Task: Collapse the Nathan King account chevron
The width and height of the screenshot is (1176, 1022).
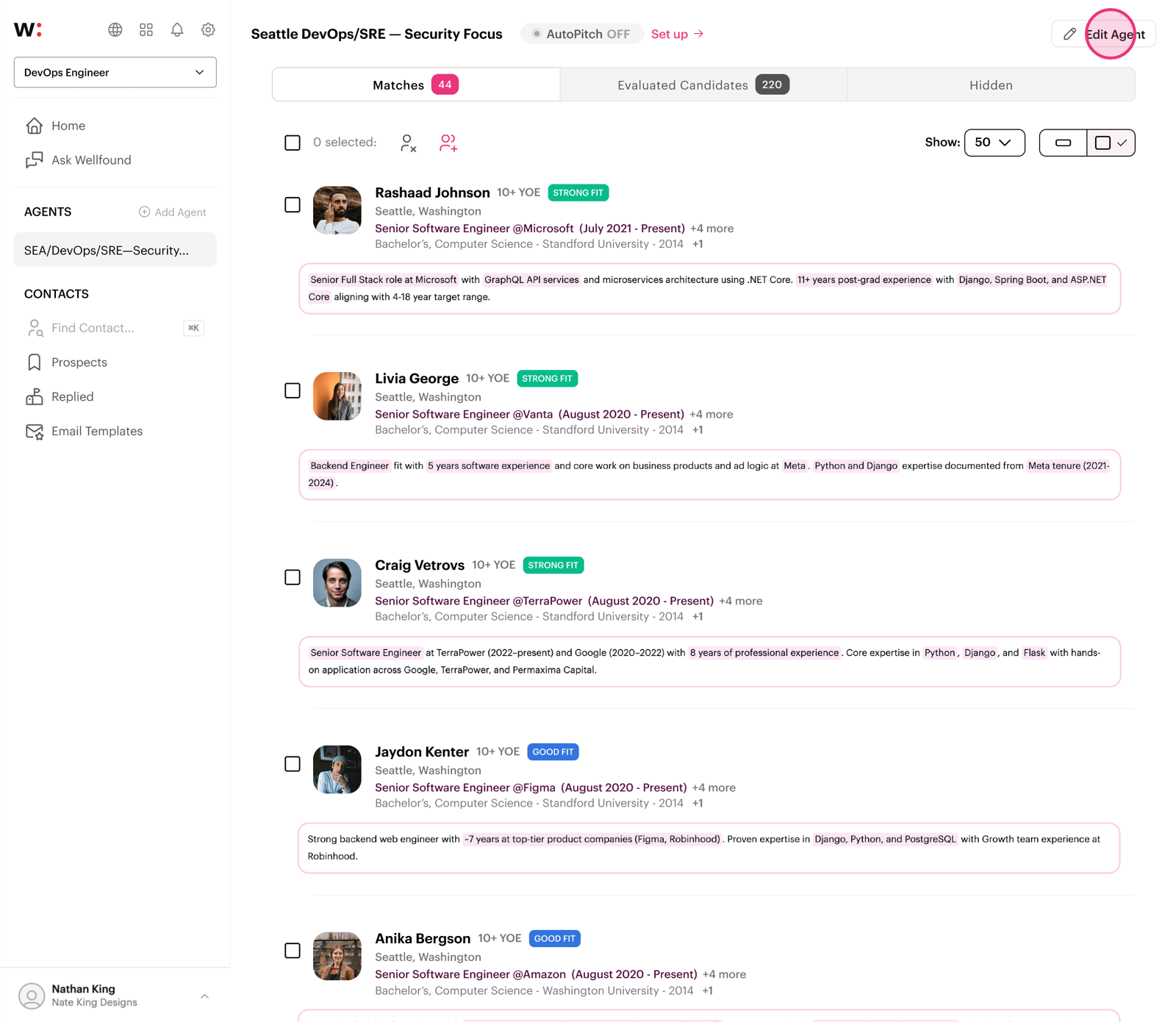Action: [x=204, y=995]
